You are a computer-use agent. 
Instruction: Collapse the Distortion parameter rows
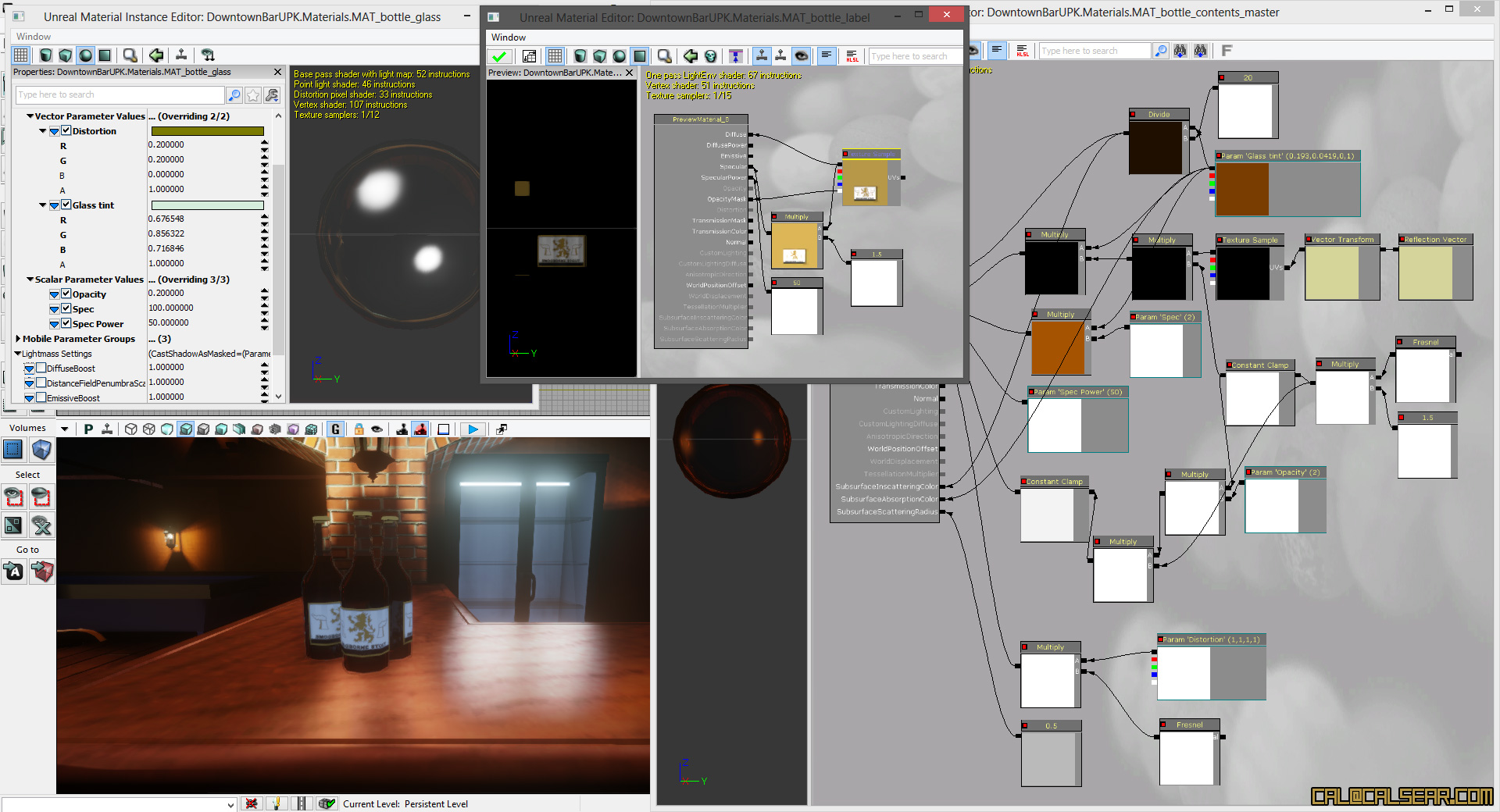click(42, 131)
